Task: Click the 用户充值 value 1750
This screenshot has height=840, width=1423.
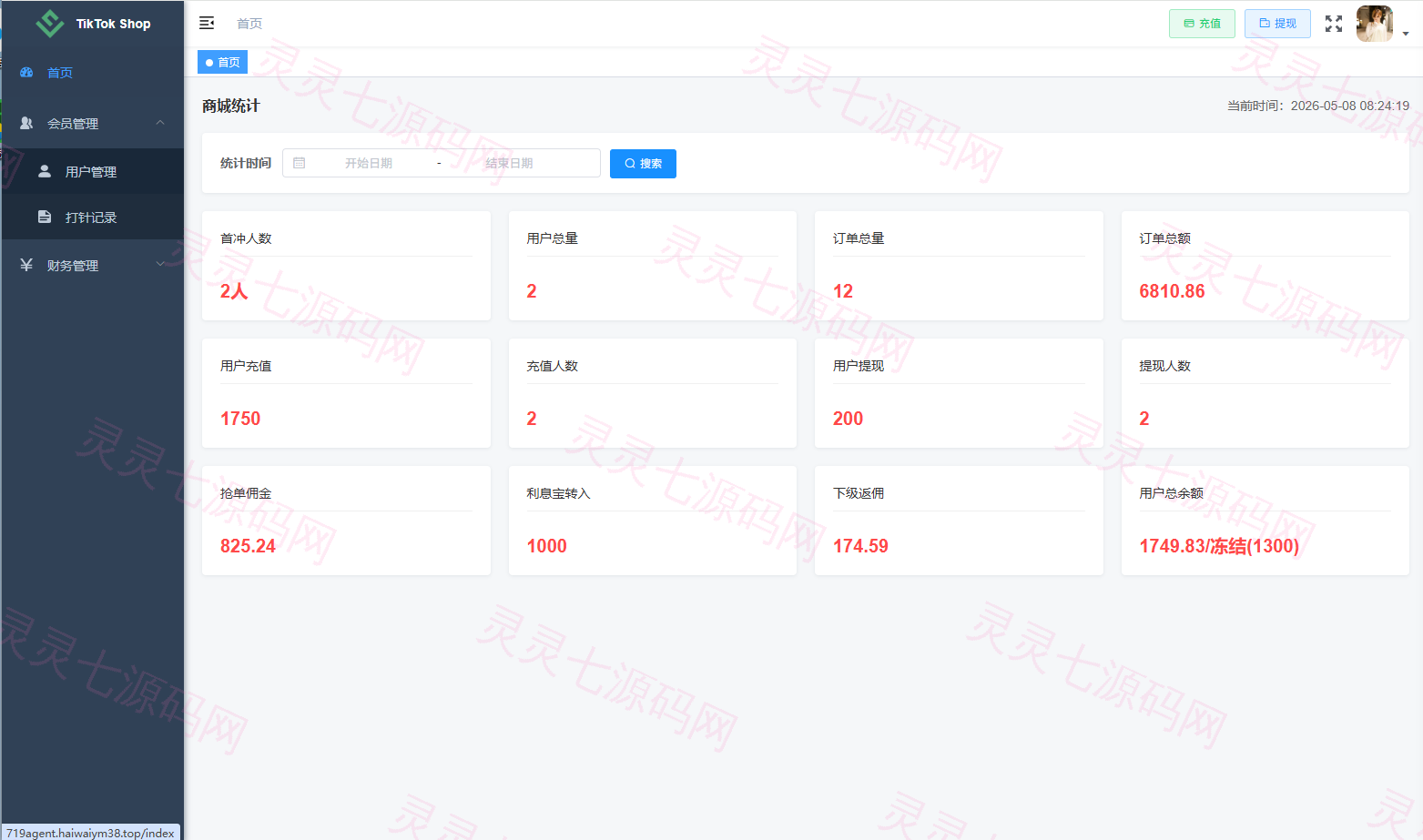Action: pos(240,419)
